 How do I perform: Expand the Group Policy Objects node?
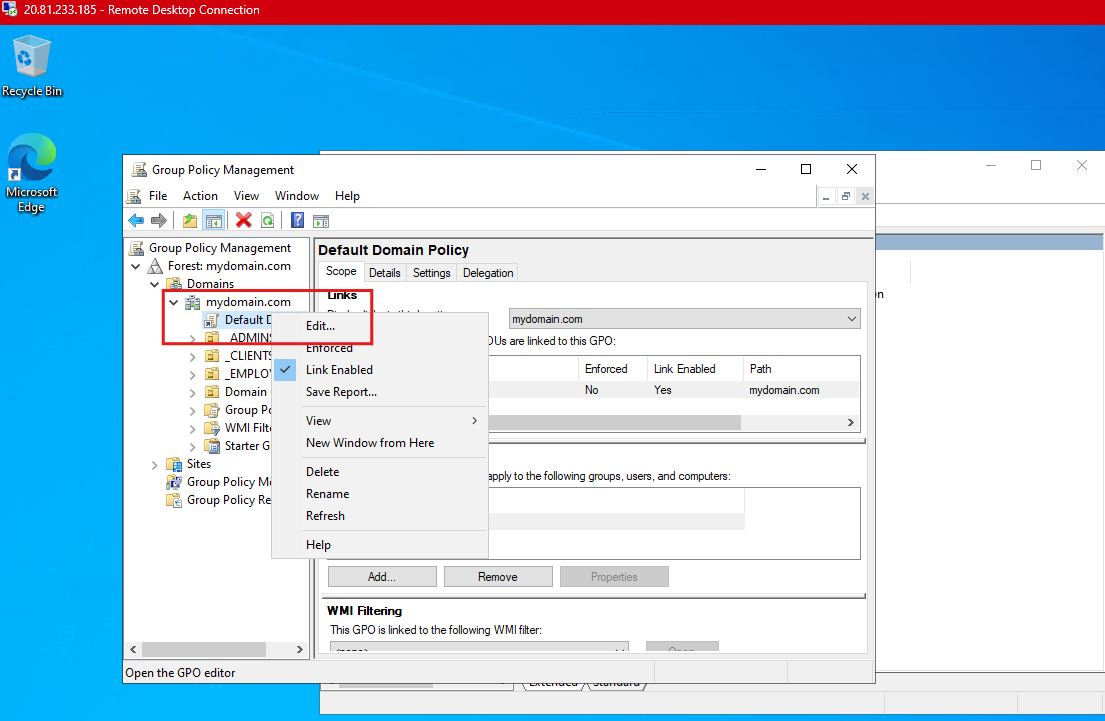click(x=192, y=410)
